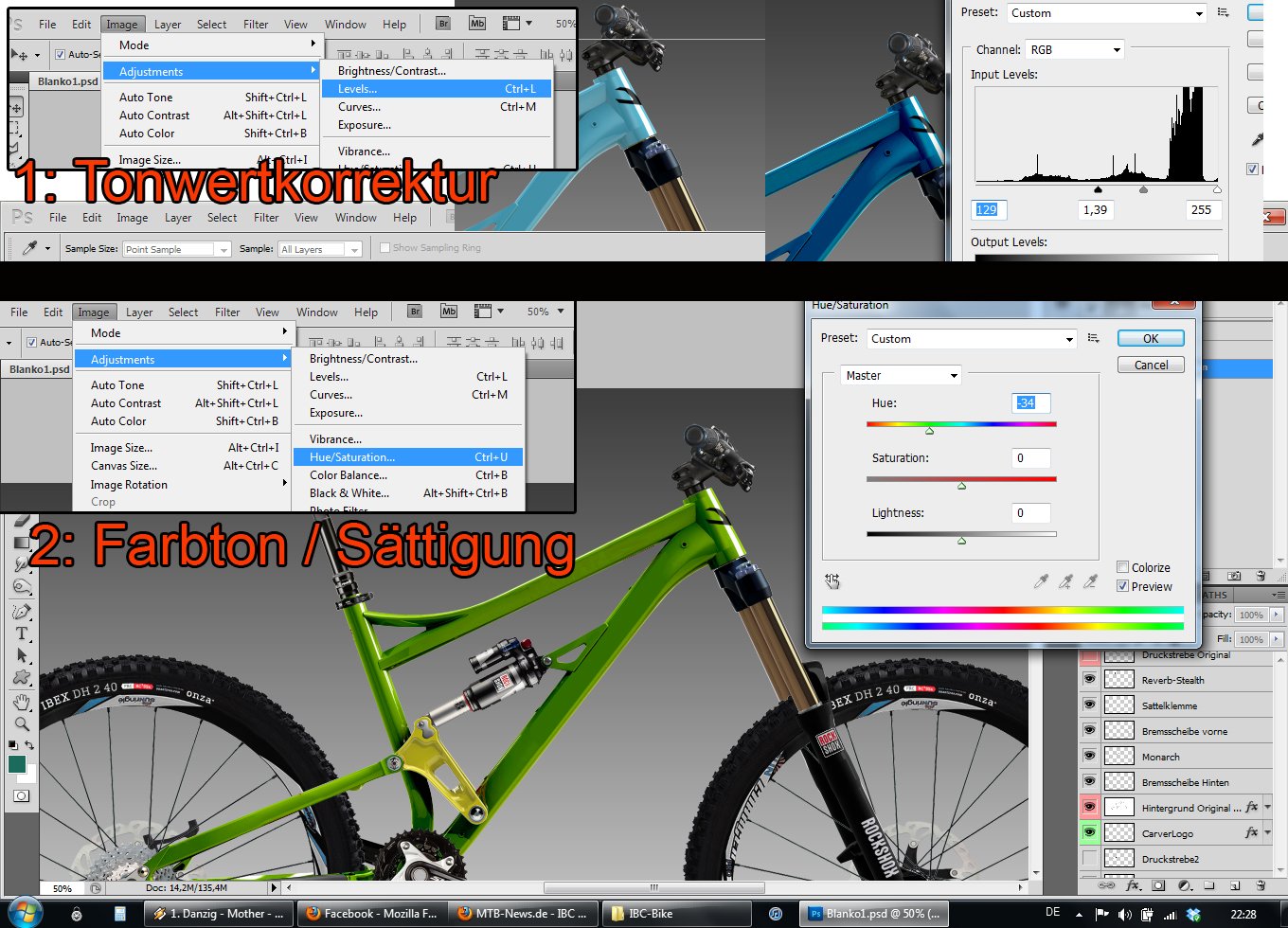Click the foreground color swatch
Image resolution: width=1288 pixels, height=928 pixels.
tap(16, 763)
